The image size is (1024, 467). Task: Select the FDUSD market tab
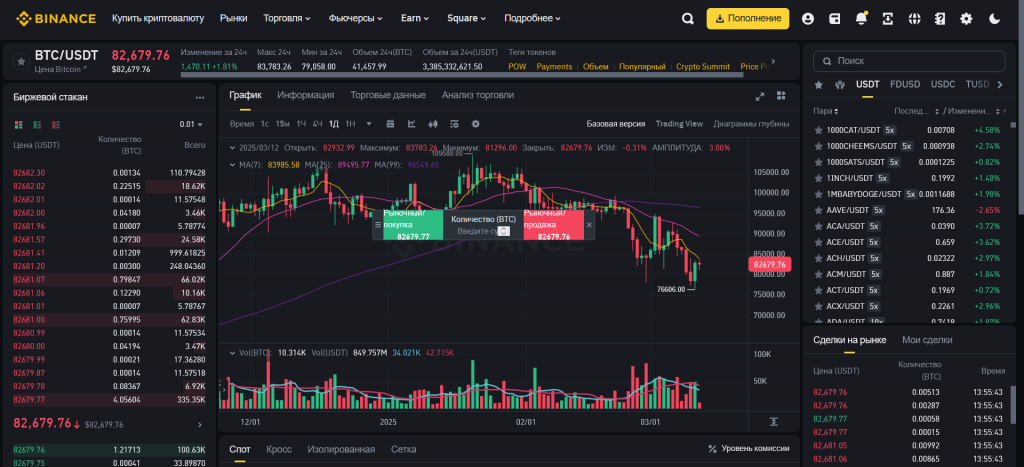[x=904, y=84]
